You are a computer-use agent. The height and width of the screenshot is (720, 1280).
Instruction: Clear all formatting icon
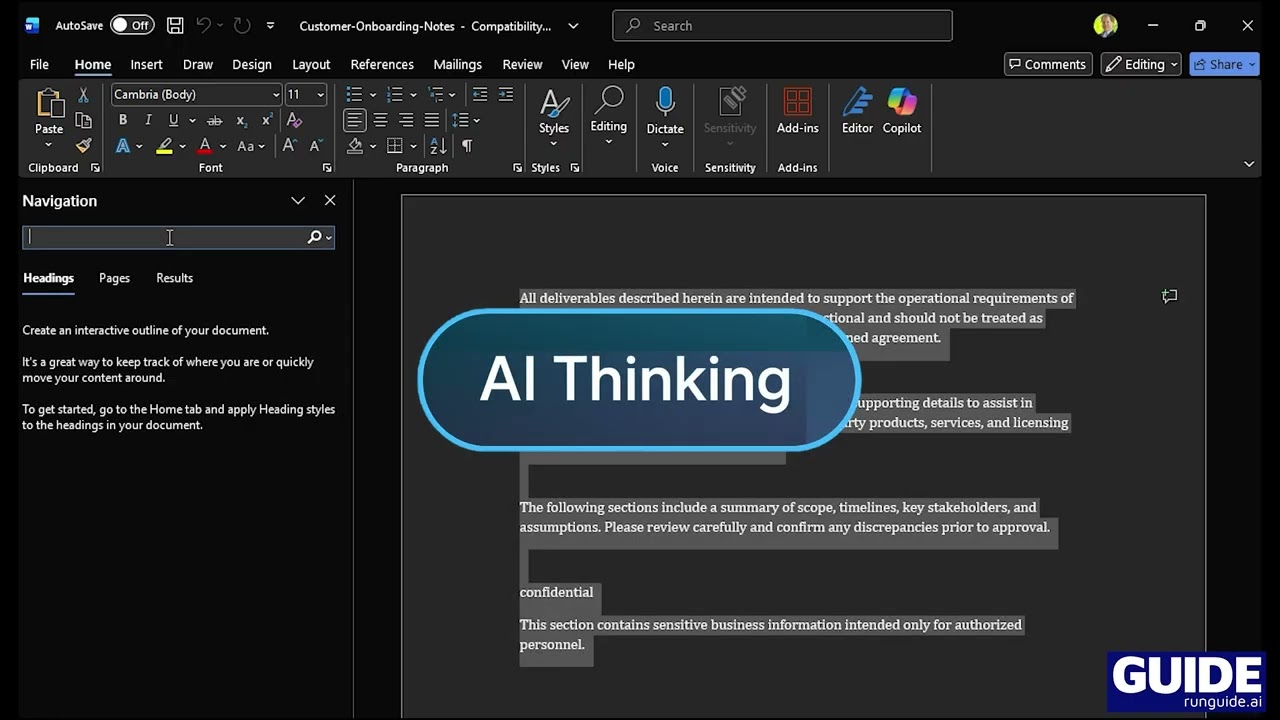294,120
